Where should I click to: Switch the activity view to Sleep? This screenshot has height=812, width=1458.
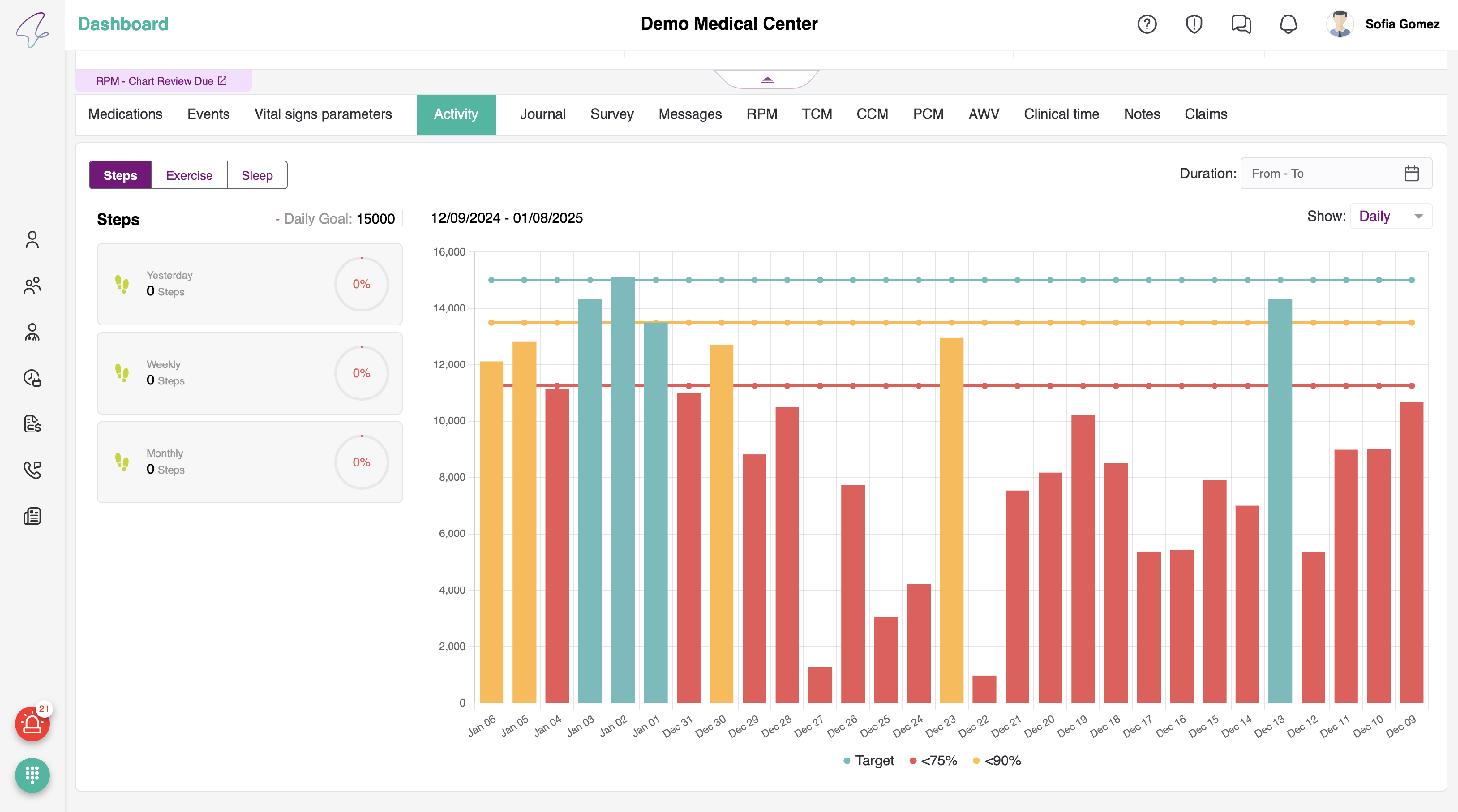click(257, 175)
